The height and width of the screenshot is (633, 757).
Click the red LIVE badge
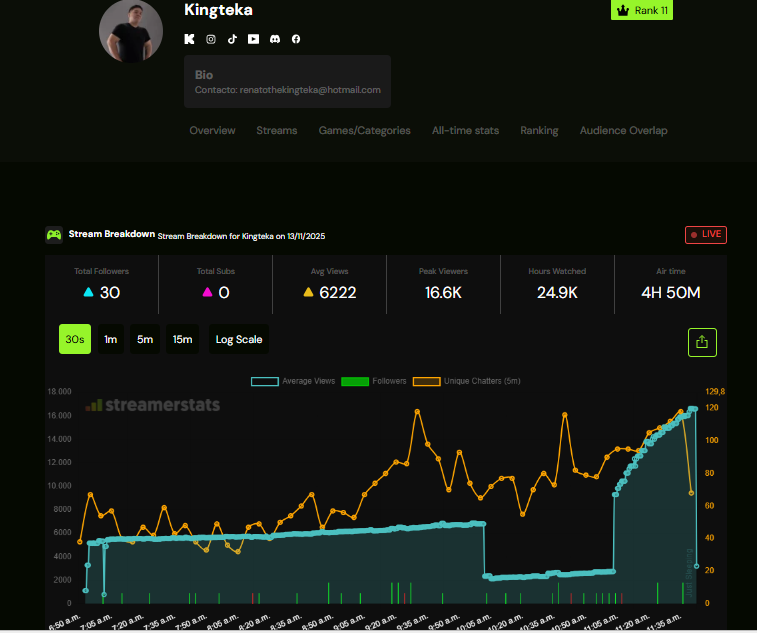[x=705, y=235]
